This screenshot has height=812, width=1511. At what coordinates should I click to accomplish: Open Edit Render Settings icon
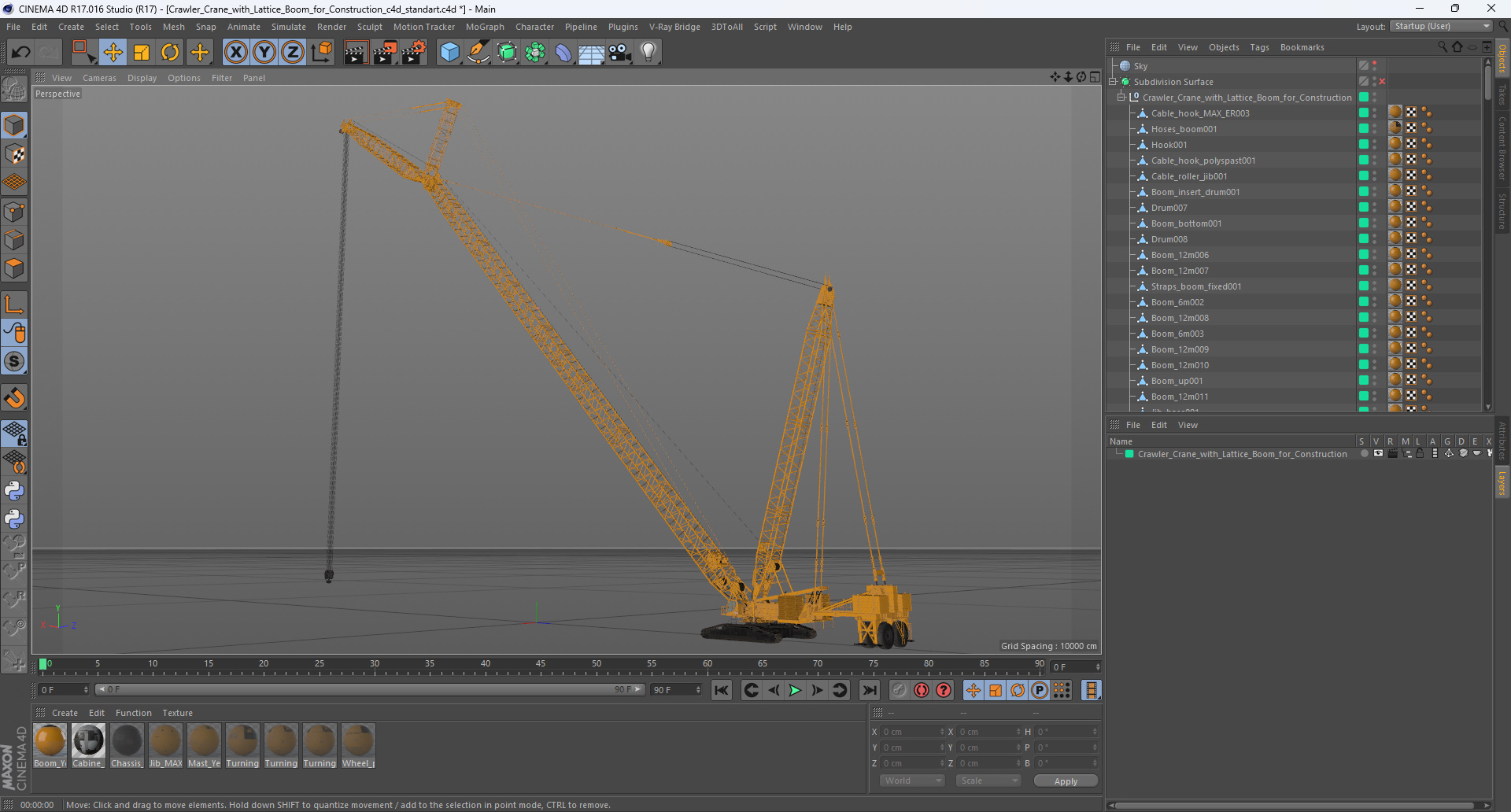pos(413,53)
